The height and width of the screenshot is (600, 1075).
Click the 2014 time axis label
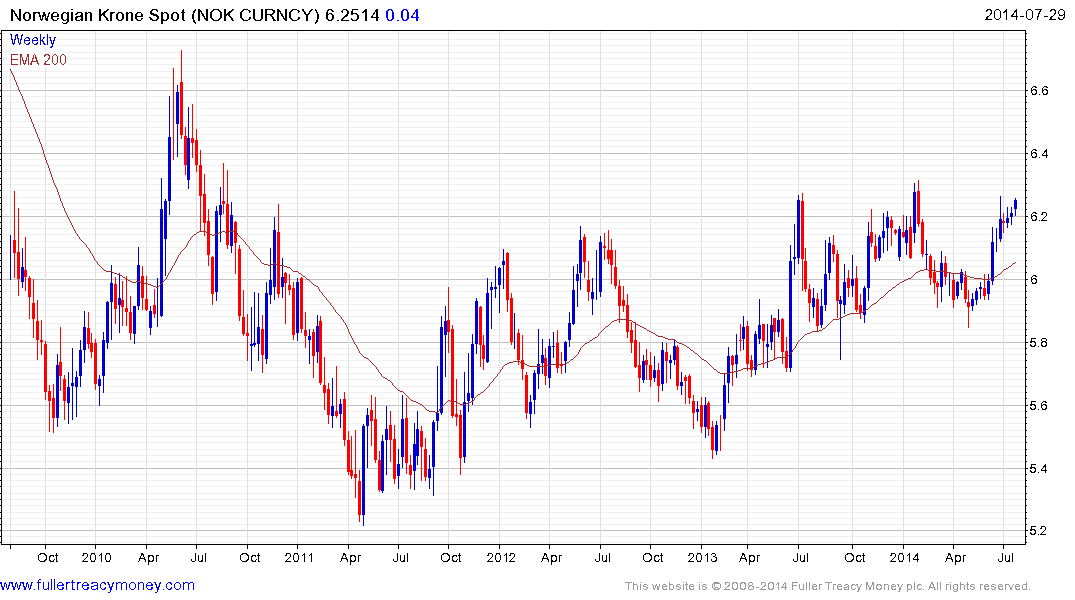(x=904, y=557)
